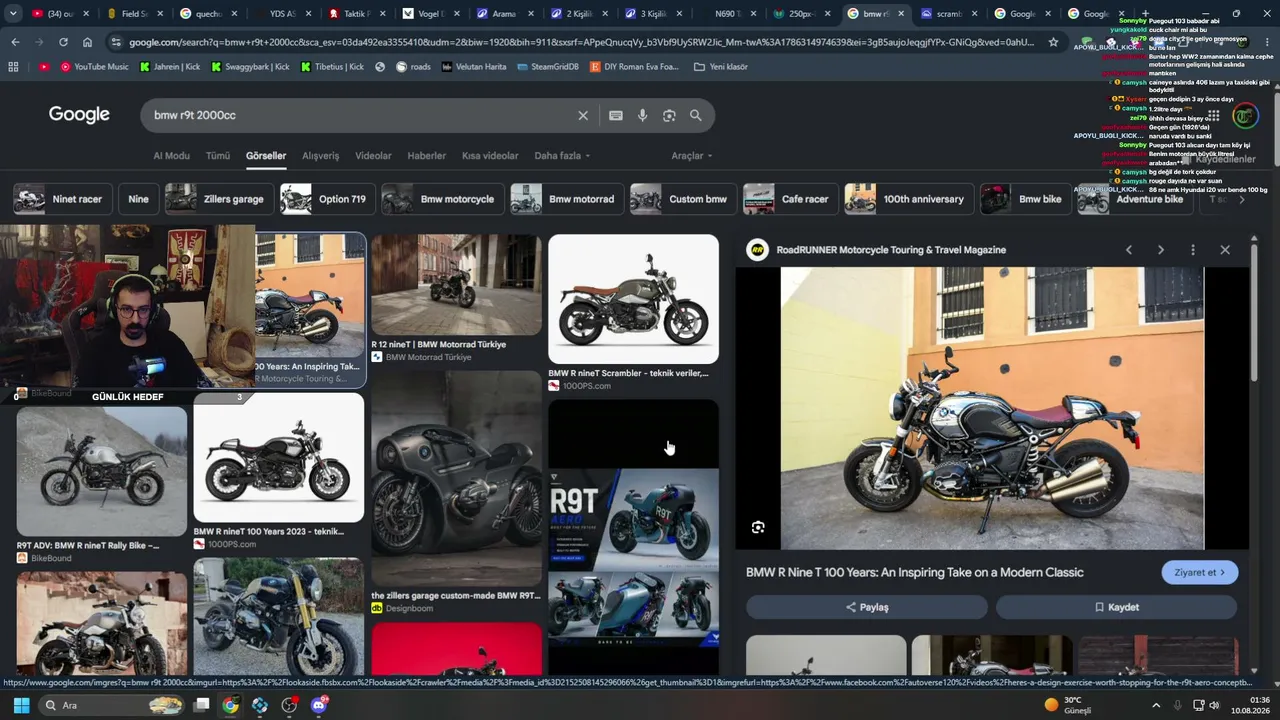Switch to 'Kısa videolar' tab

point(490,156)
